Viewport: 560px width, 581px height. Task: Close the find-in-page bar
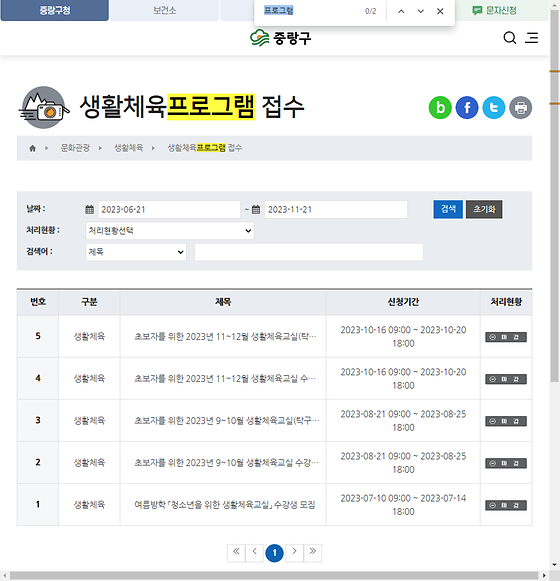440,11
